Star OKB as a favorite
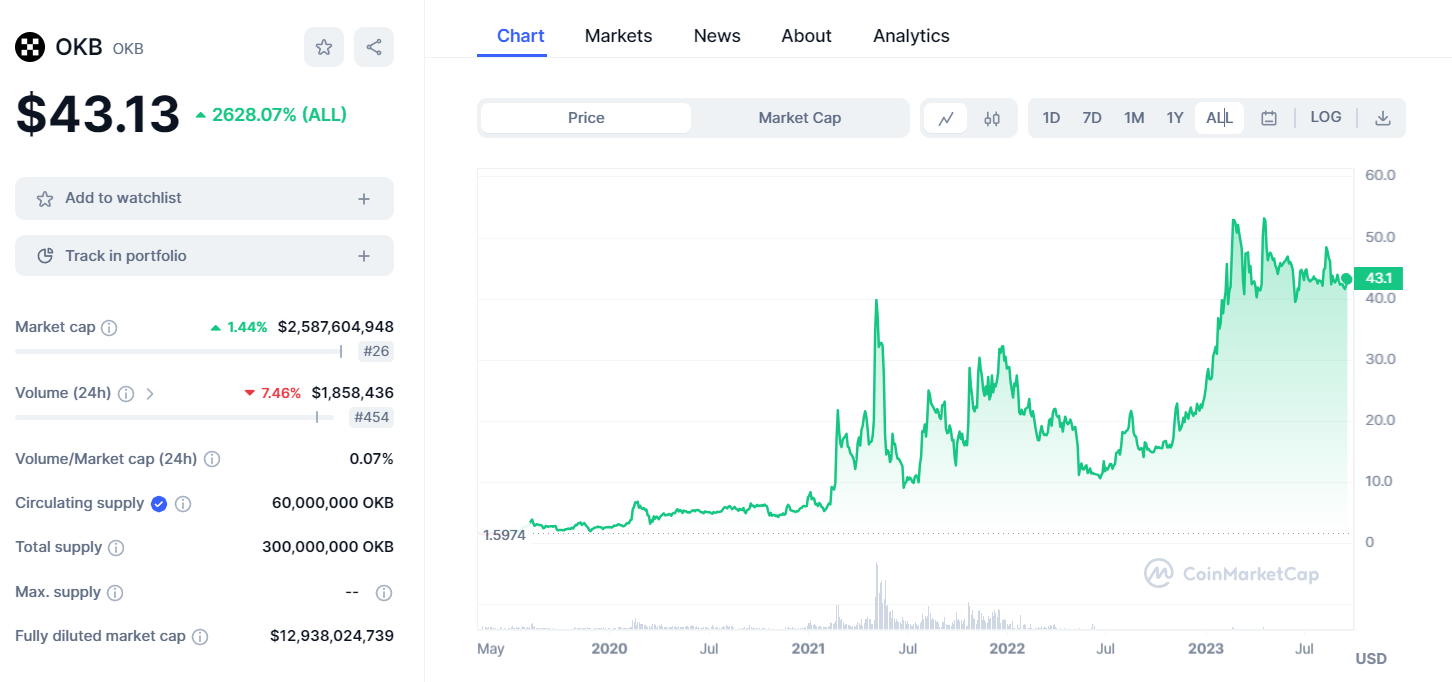 (324, 47)
